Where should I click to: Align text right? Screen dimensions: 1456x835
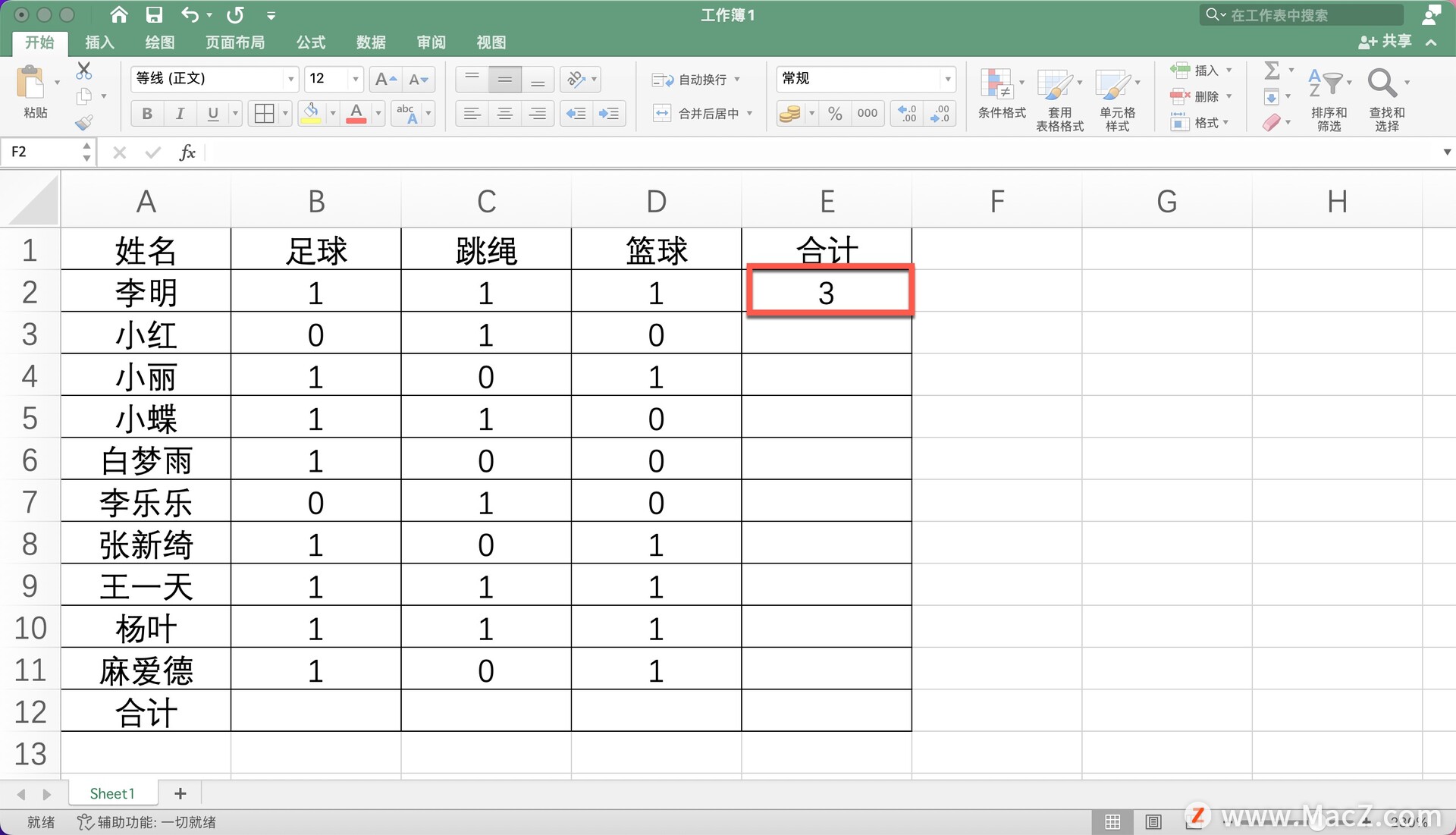[538, 114]
